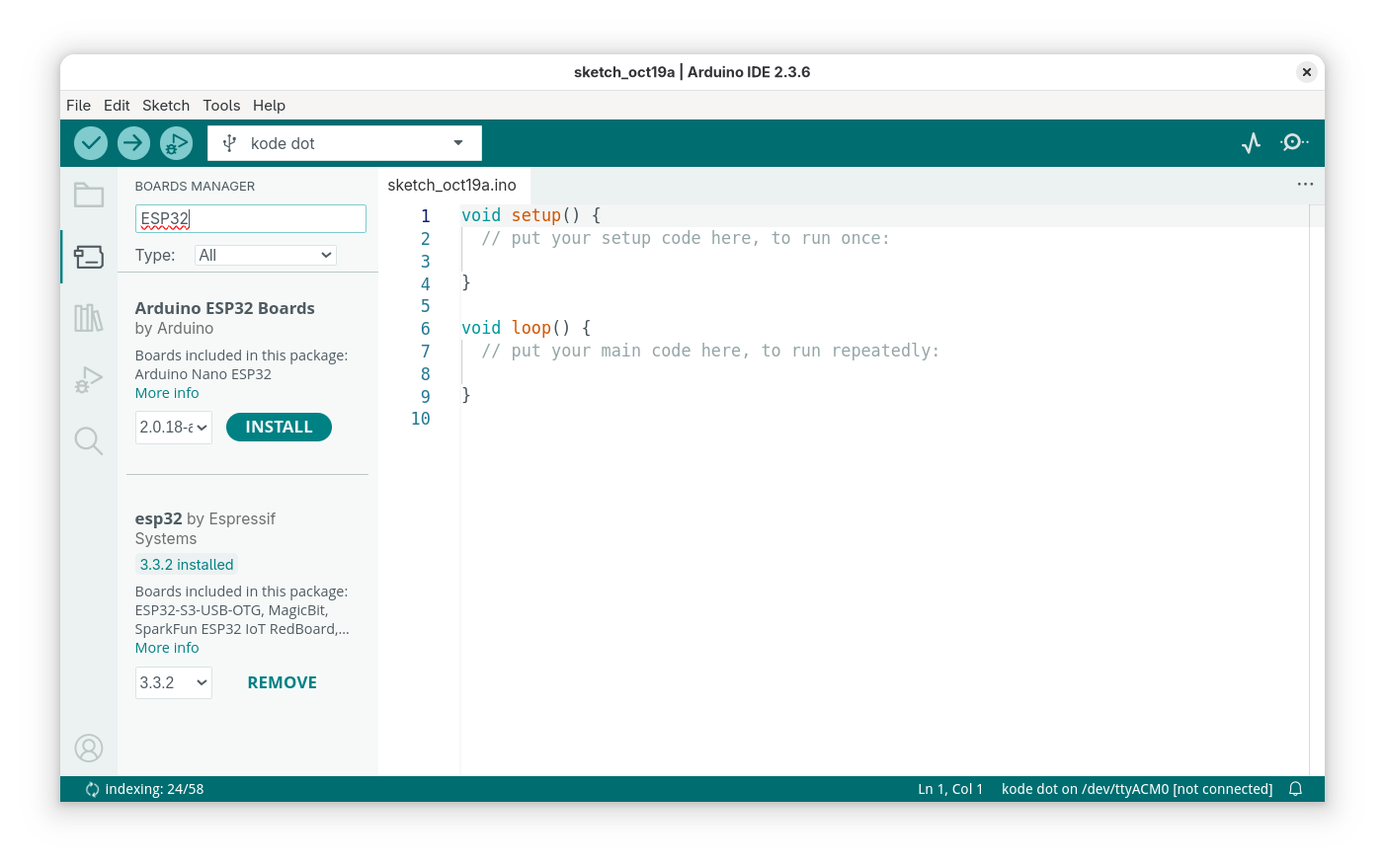Click the Upload arrow button
This screenshot has width=1385, height=868.
click(x=133, y=143)
